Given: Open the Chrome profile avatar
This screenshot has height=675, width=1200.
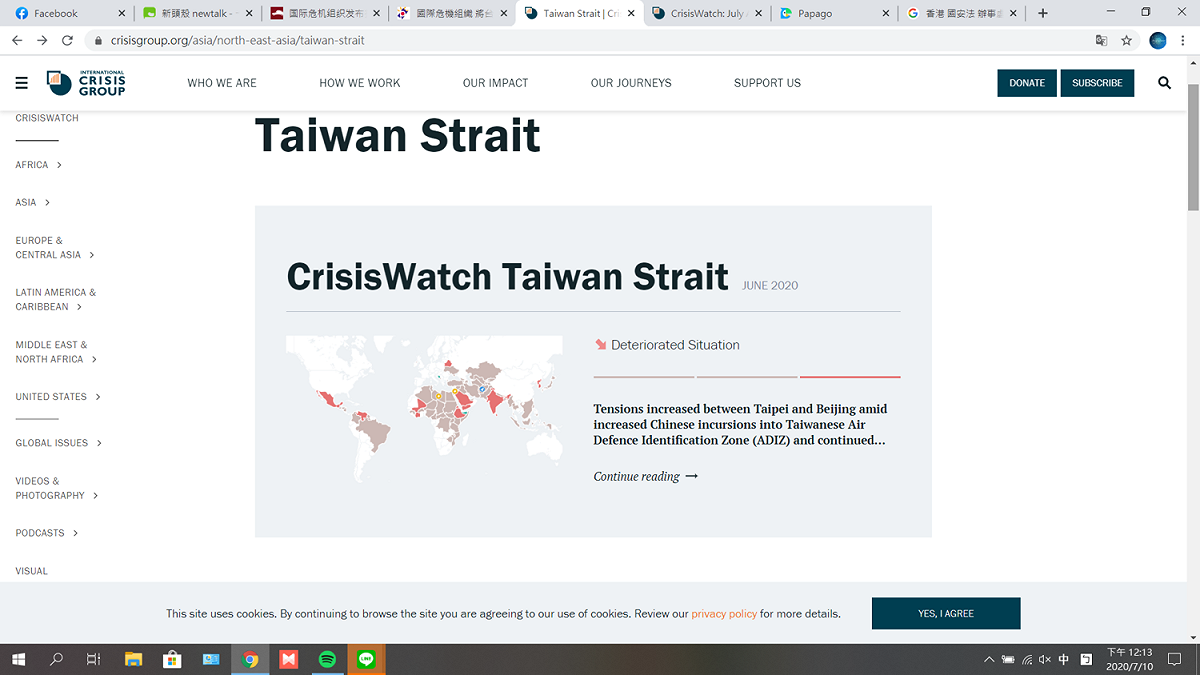Looking at the screenshot, I should 1158,40.
